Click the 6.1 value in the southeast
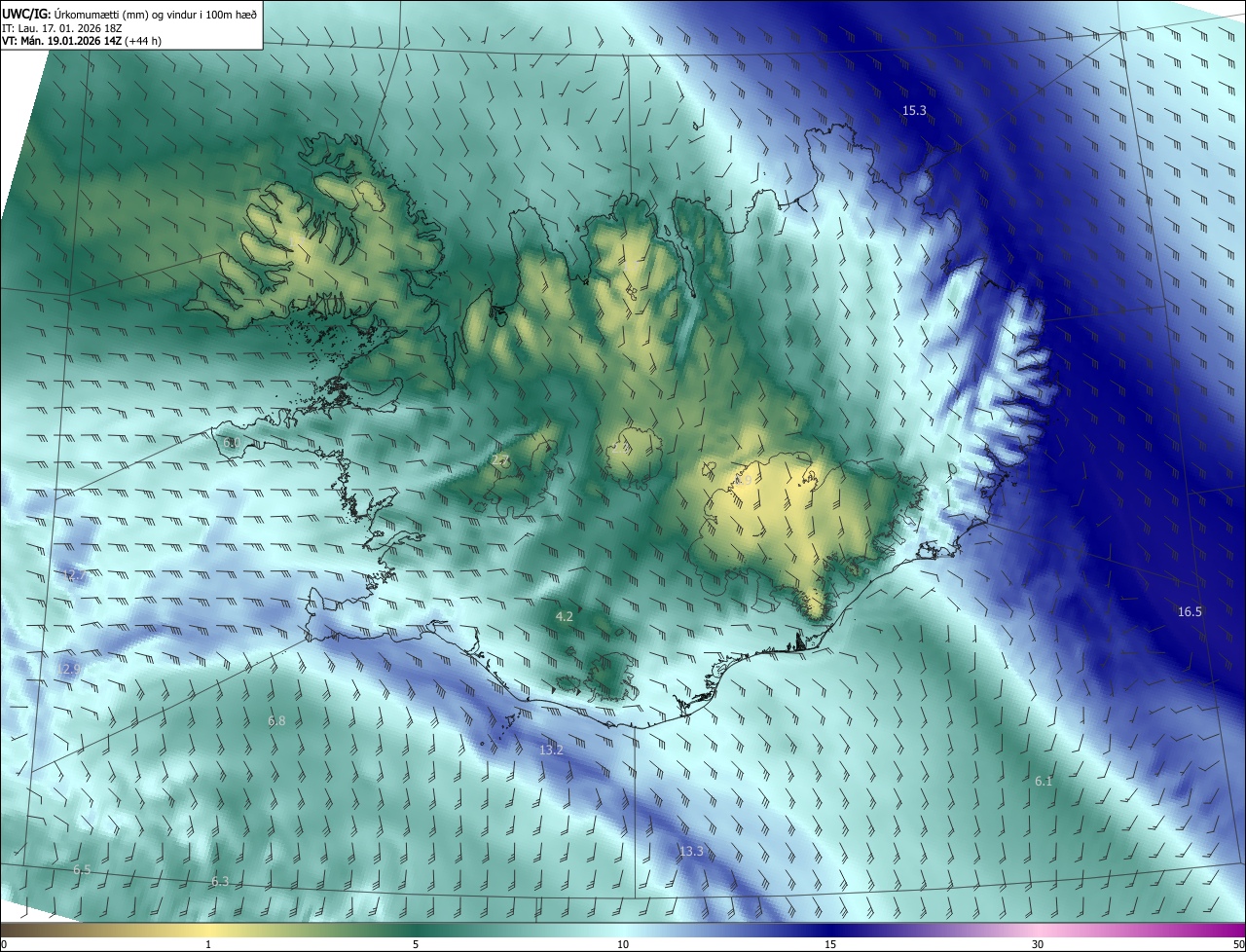Viewport: 1246px width, 952px height. (x=1044, y=781)
